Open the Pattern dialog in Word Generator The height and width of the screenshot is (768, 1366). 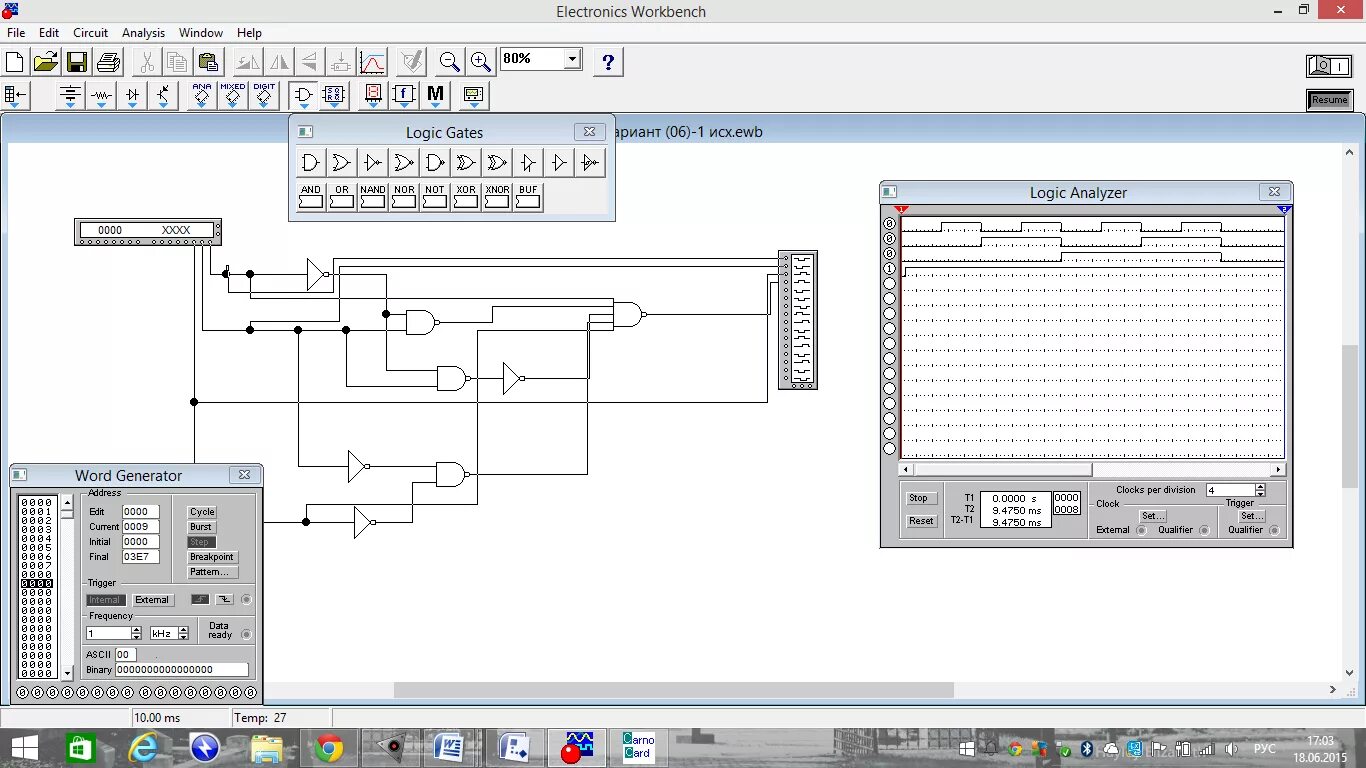coord(212,572)
